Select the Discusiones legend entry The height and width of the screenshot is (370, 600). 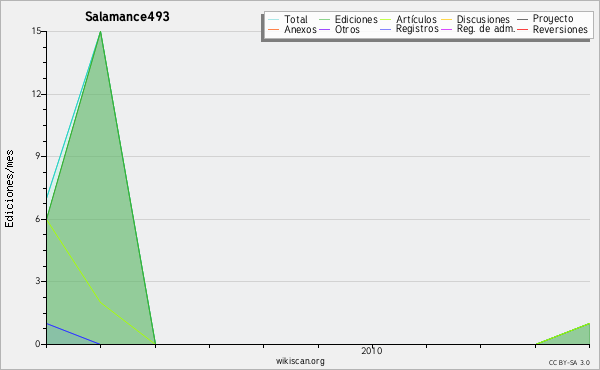coord(483,19)
